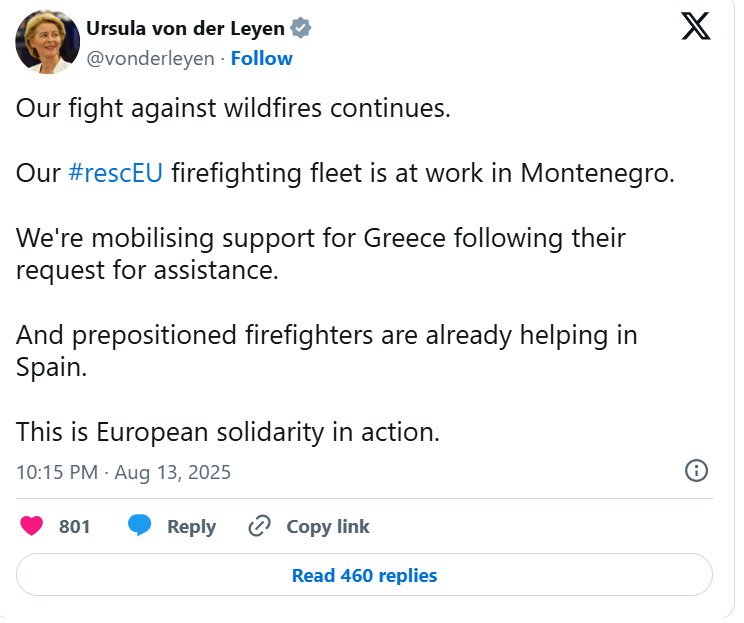Click the name Ursula von der Leyen
744x623 pixels.
coord(185,28)
